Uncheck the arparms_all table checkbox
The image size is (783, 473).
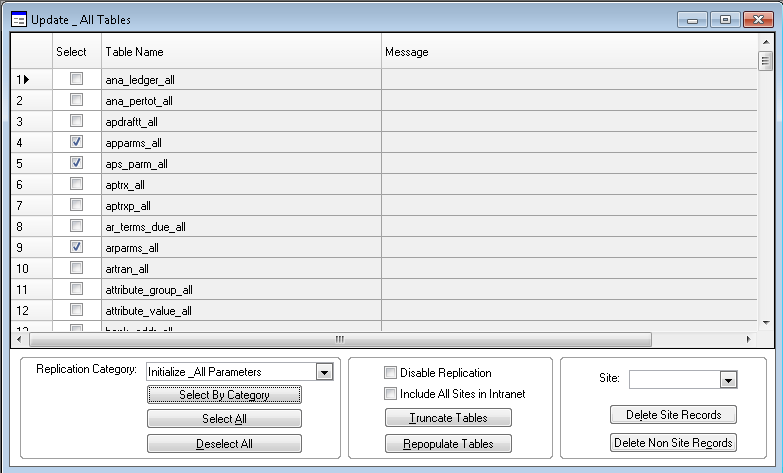(x=76, y=247)
